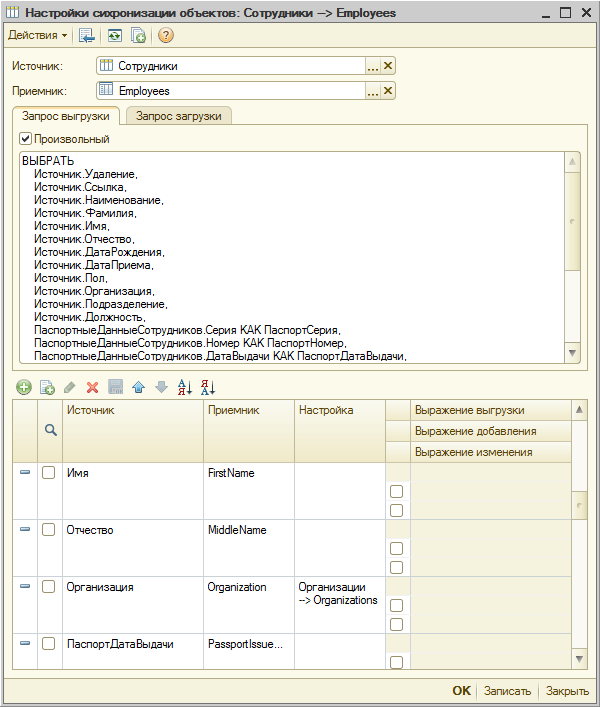This screenshot has width=600, height=707.
Task: Toggle добавления expression checkbox in Отчество row
Action: pos(396,548)
